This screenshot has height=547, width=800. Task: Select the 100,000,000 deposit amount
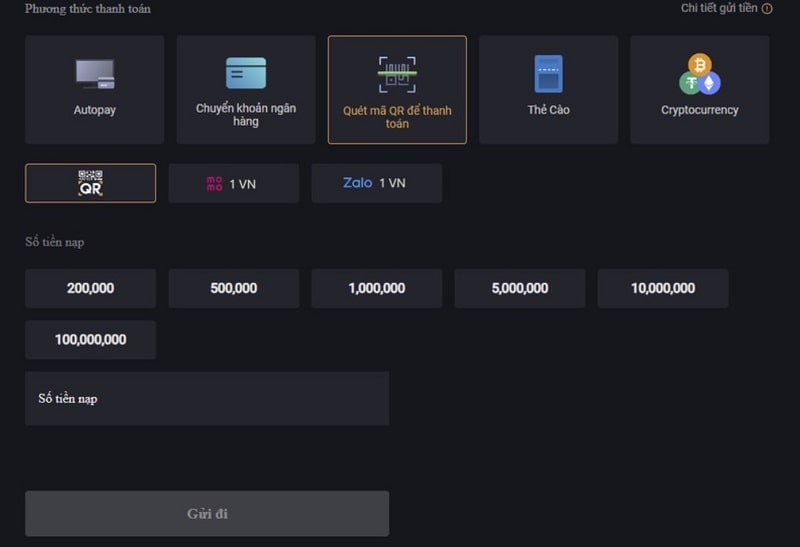pos(90,340)
